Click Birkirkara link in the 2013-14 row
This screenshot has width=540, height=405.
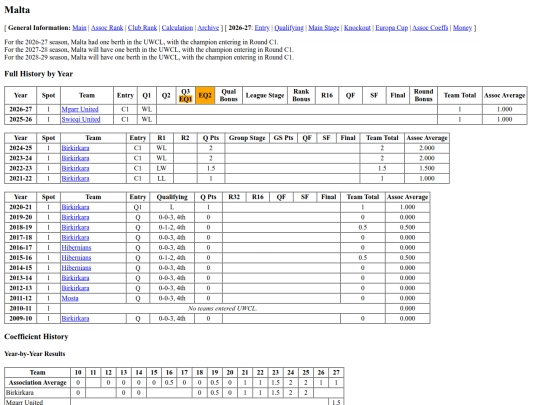tap(75, 278)
